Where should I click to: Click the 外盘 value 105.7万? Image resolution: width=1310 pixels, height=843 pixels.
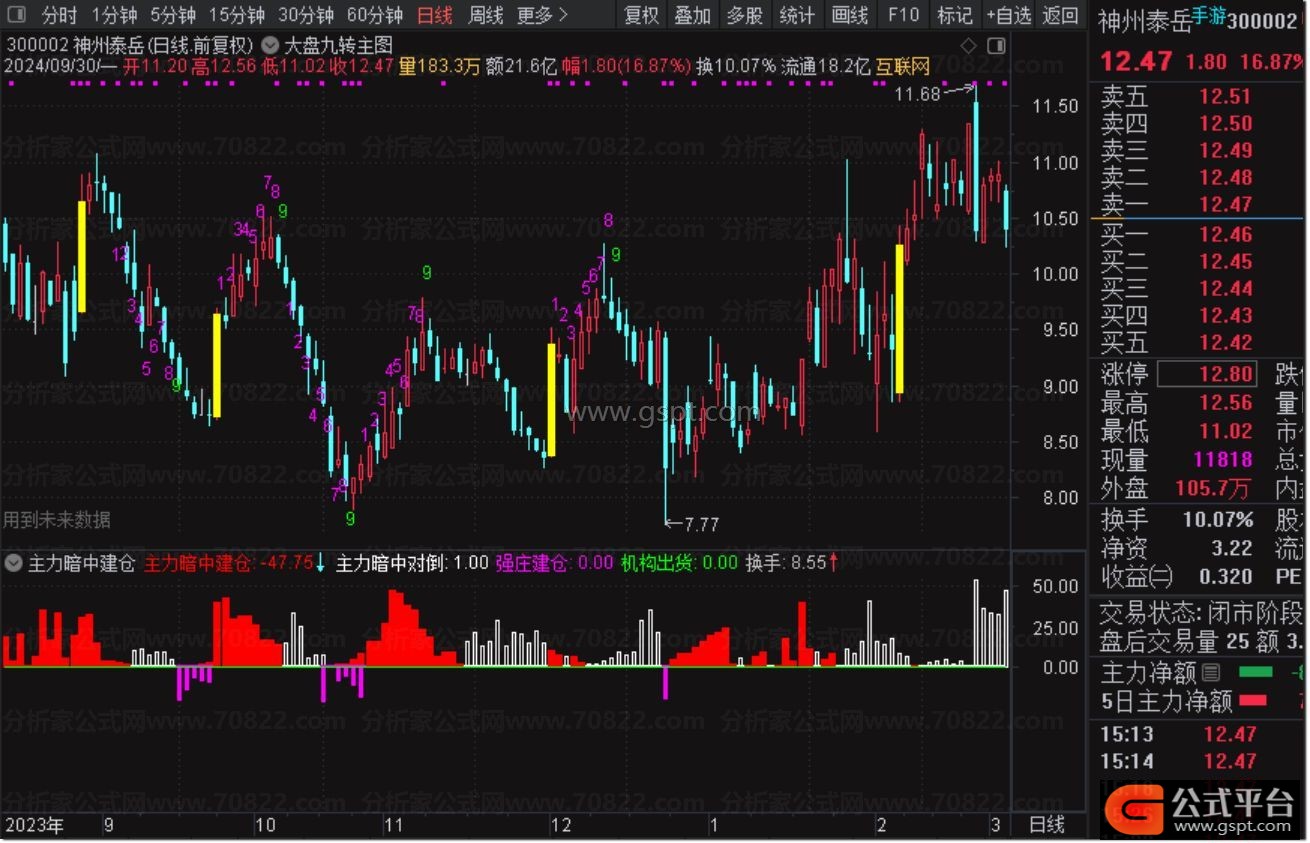[1213, 489]
